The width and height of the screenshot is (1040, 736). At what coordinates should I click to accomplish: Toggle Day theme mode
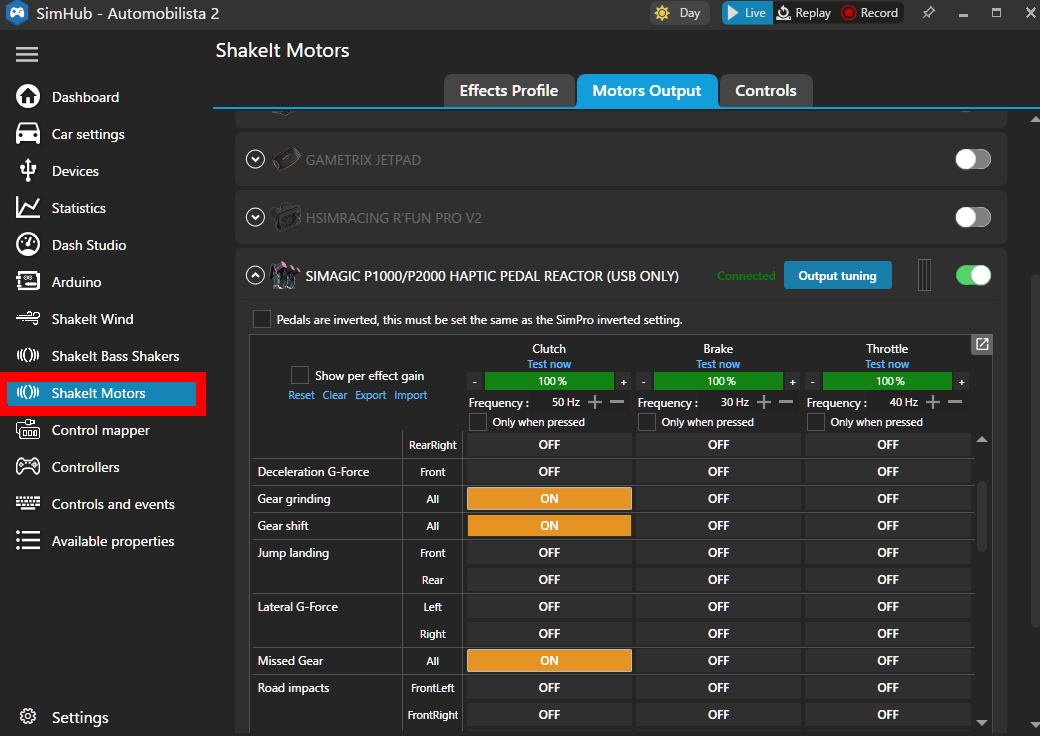679,13
